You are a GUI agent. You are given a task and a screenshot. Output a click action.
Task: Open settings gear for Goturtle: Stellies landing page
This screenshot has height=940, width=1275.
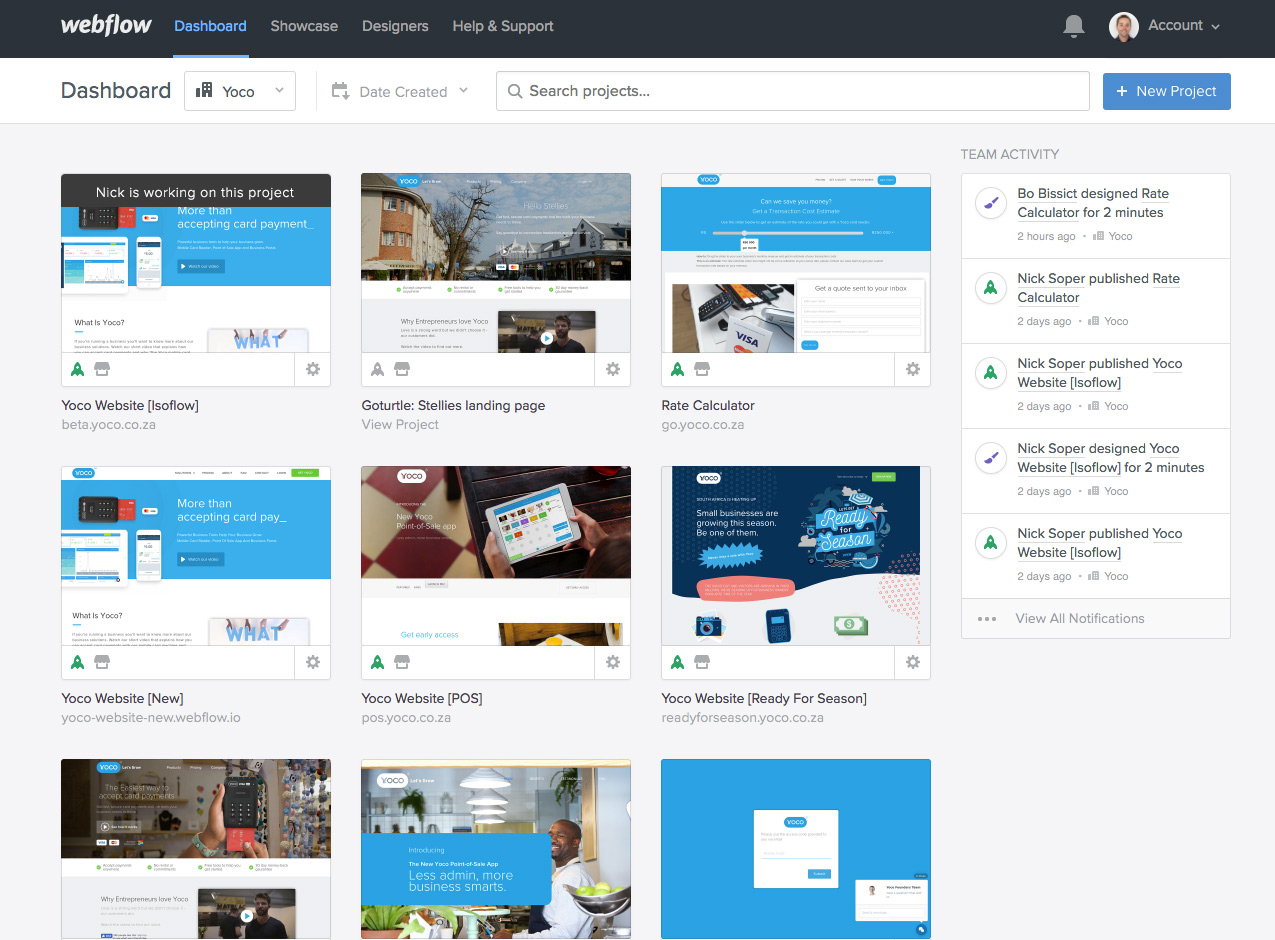click(x=613, y=369)
